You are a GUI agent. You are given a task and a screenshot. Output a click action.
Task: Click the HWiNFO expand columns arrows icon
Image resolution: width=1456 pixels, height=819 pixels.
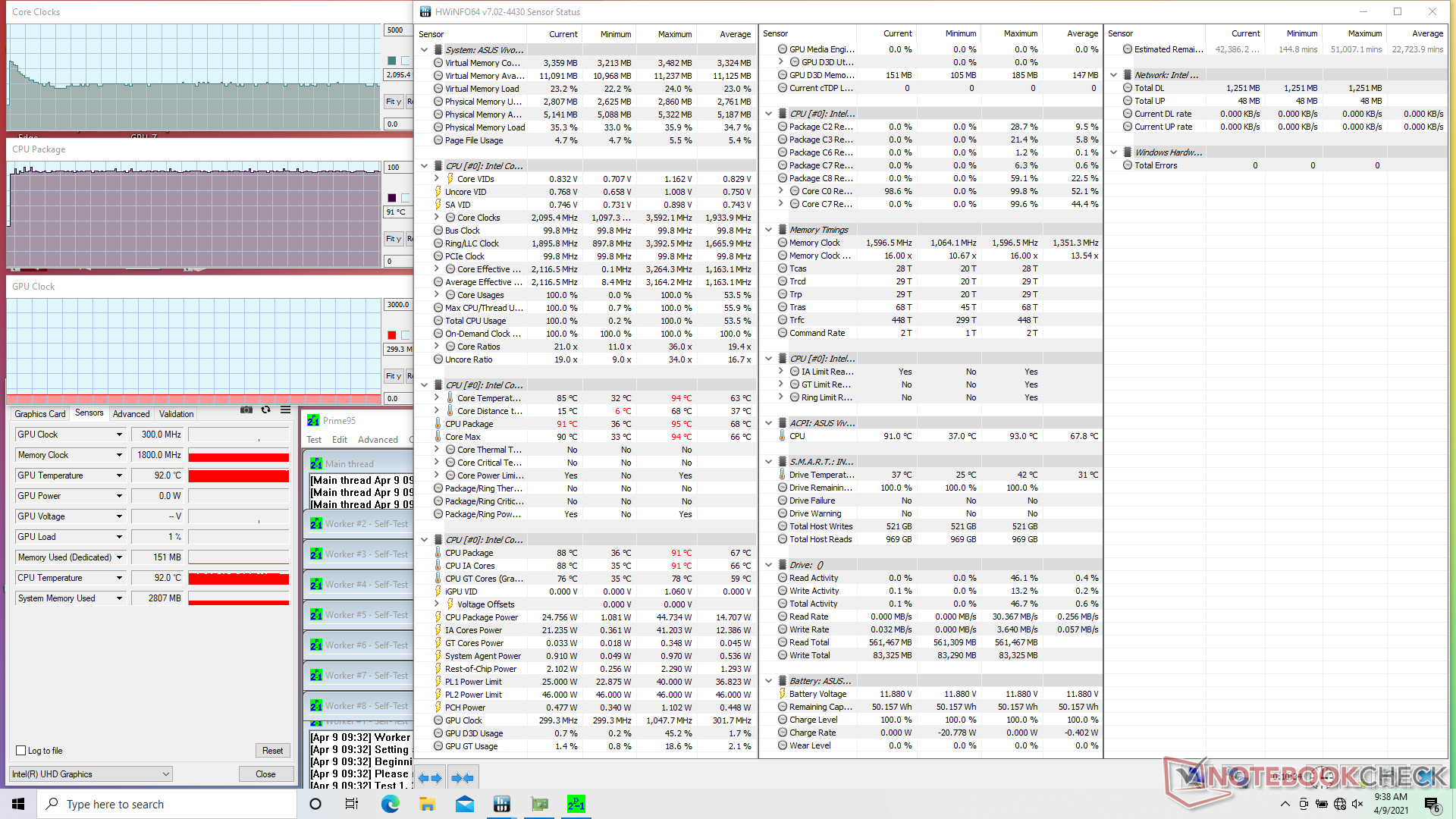(x=429, y=778)
